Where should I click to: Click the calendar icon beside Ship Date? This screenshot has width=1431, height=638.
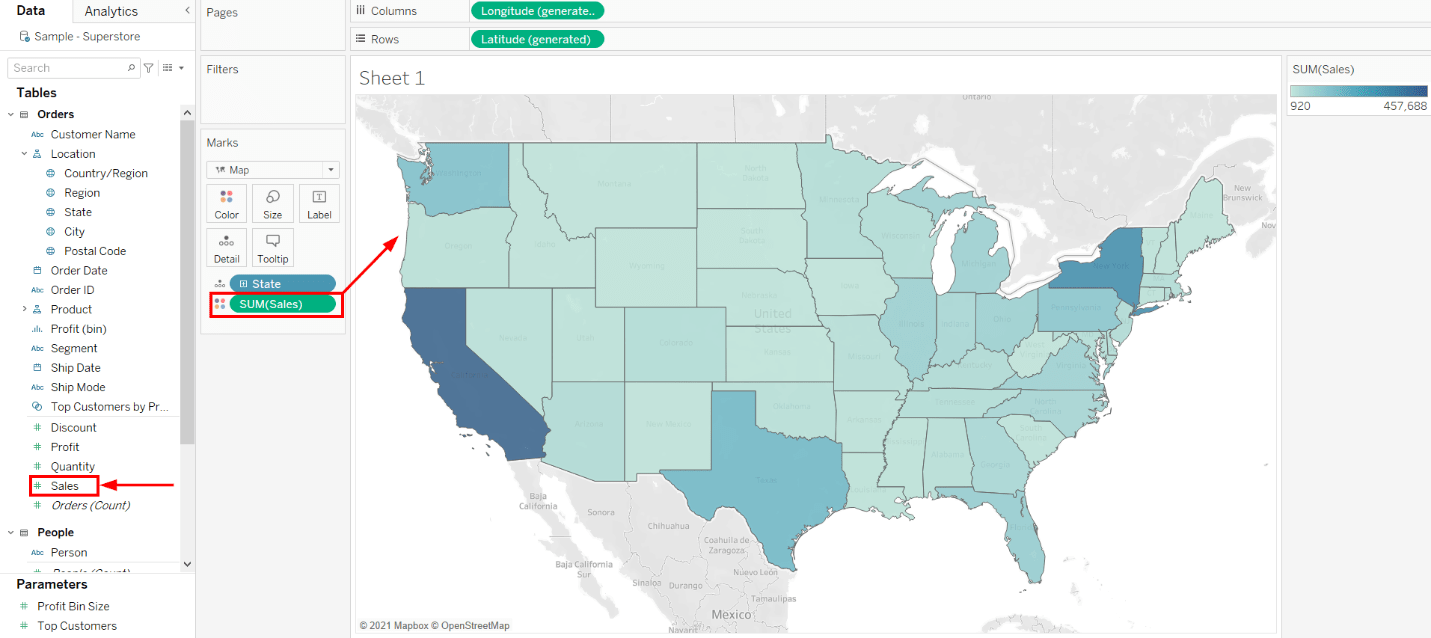tap(37, 368)
